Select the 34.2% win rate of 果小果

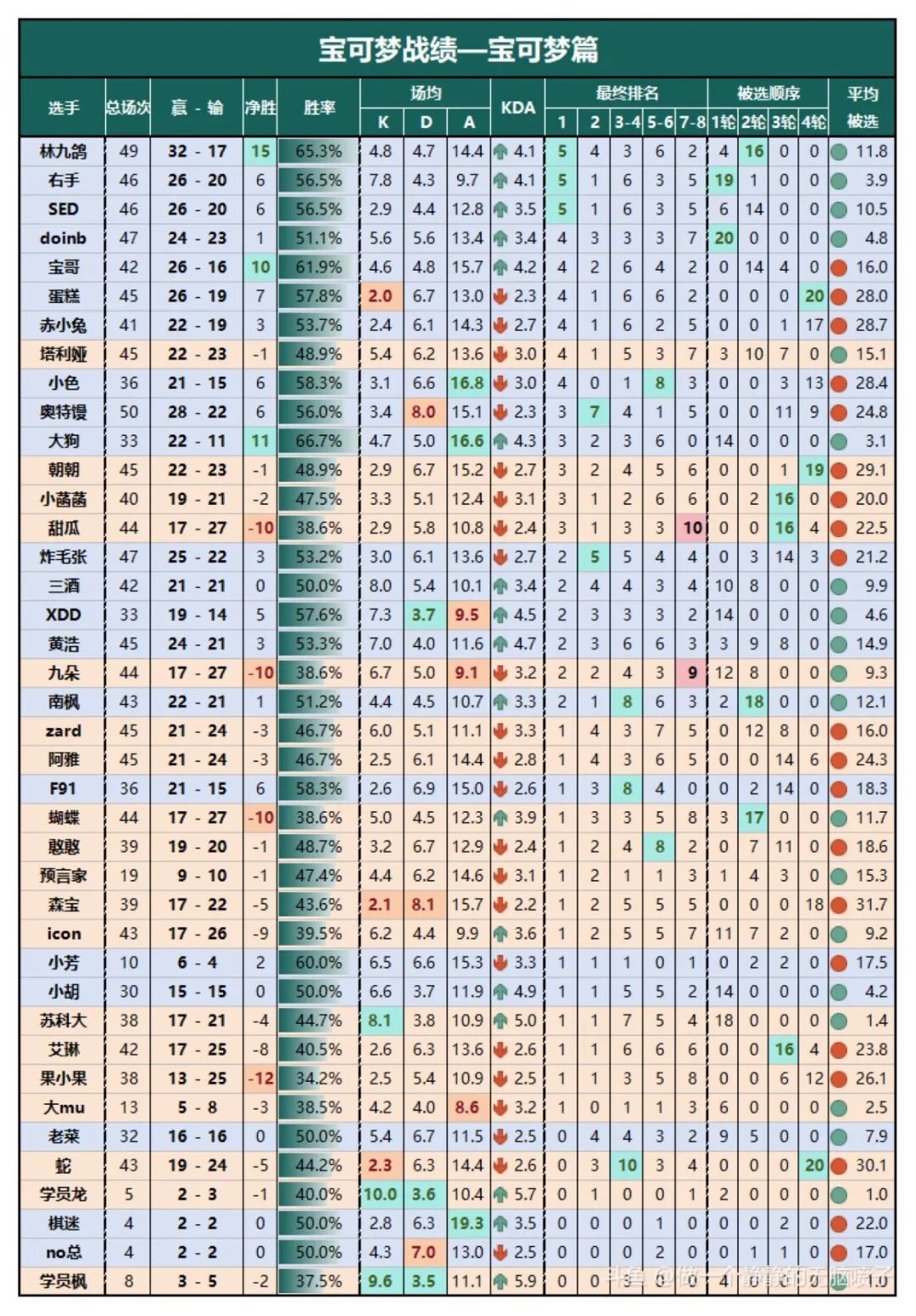(319, 1078)
